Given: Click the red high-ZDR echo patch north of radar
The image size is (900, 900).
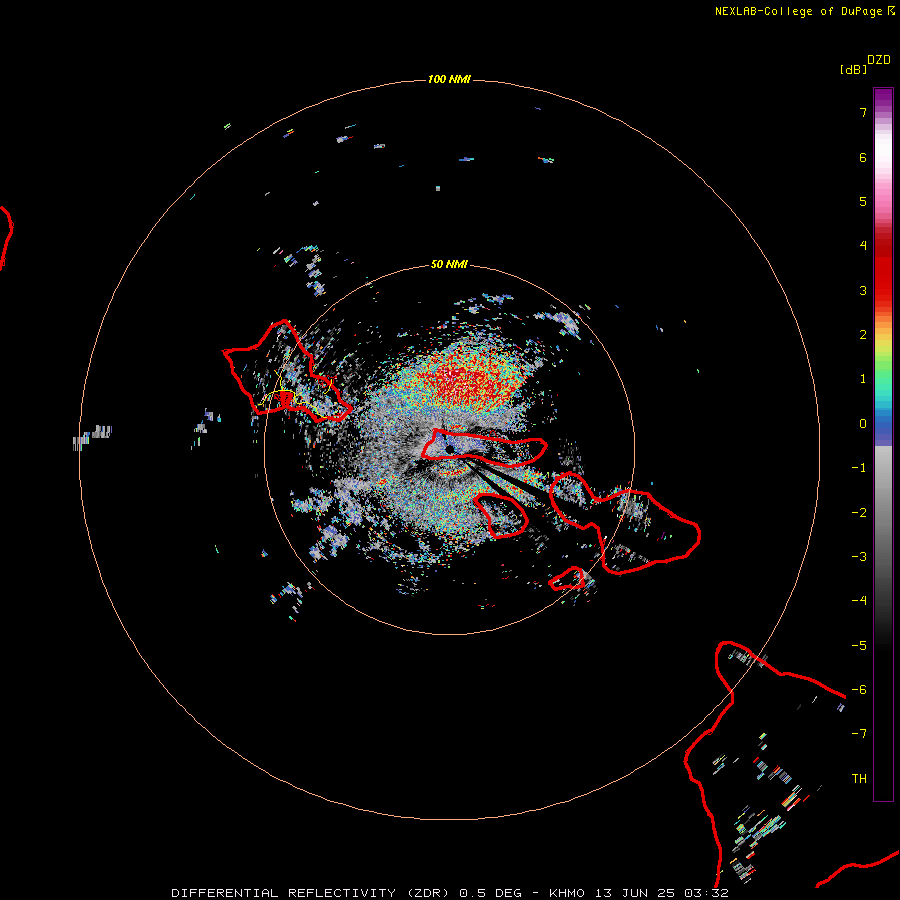Looking at the screenshot, I should coord(466,380).
